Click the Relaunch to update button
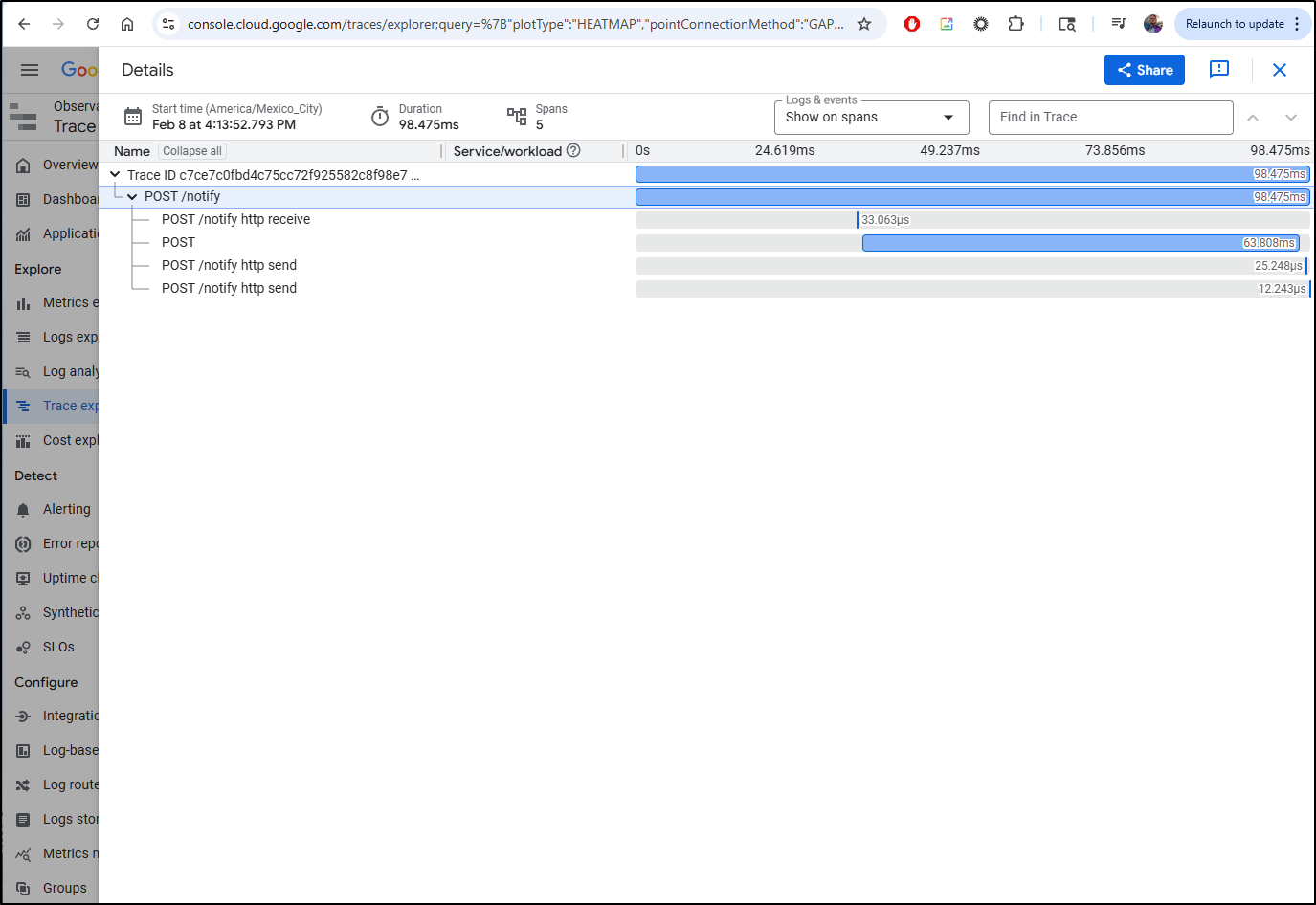This screenshot has height=905, width=1316. 1234,24
